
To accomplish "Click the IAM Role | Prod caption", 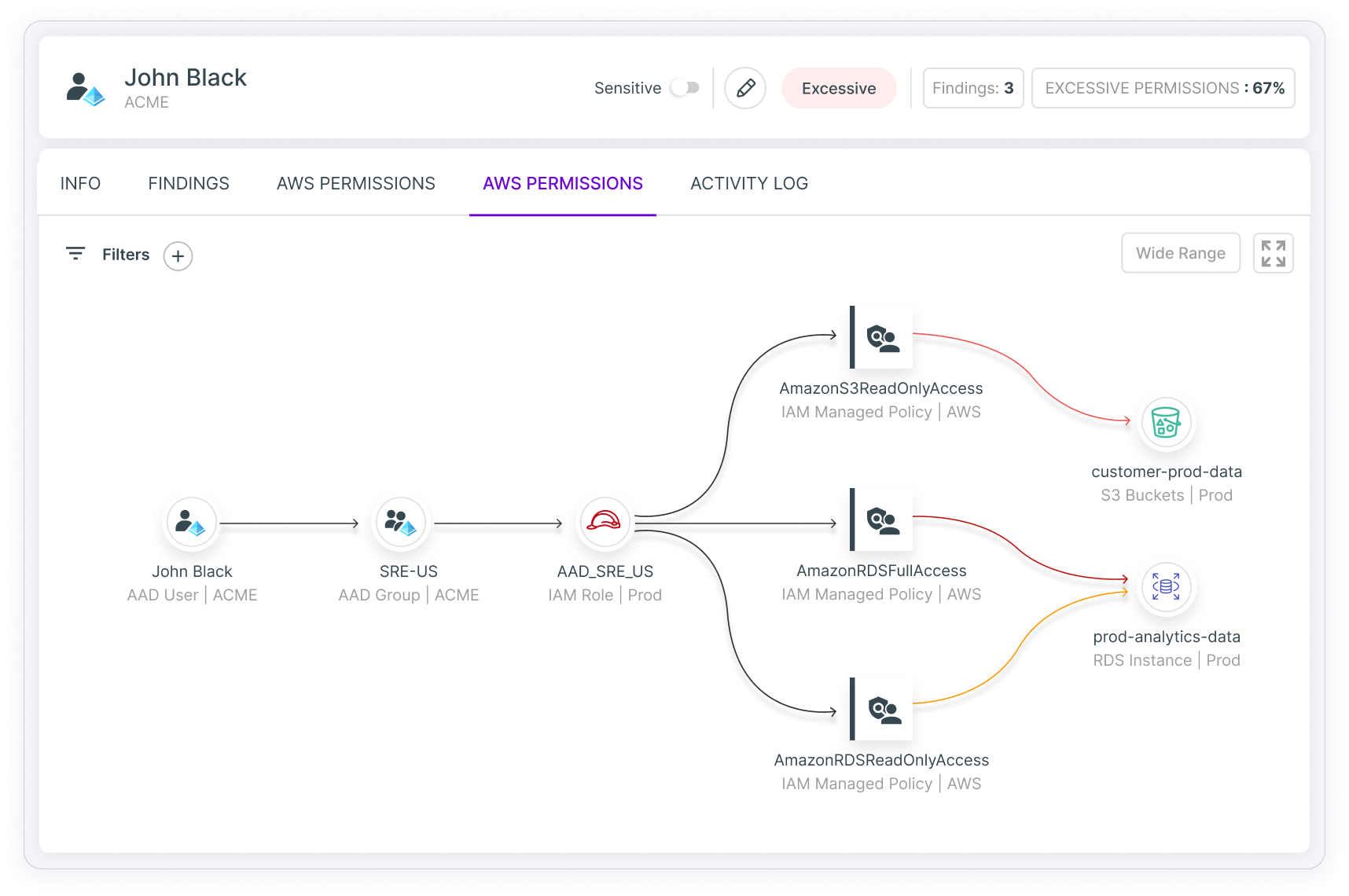I will [605, 595].
